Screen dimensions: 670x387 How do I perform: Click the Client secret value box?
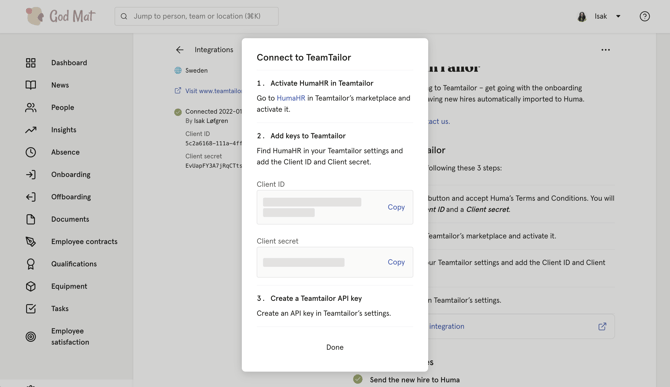tap(335, 262)
